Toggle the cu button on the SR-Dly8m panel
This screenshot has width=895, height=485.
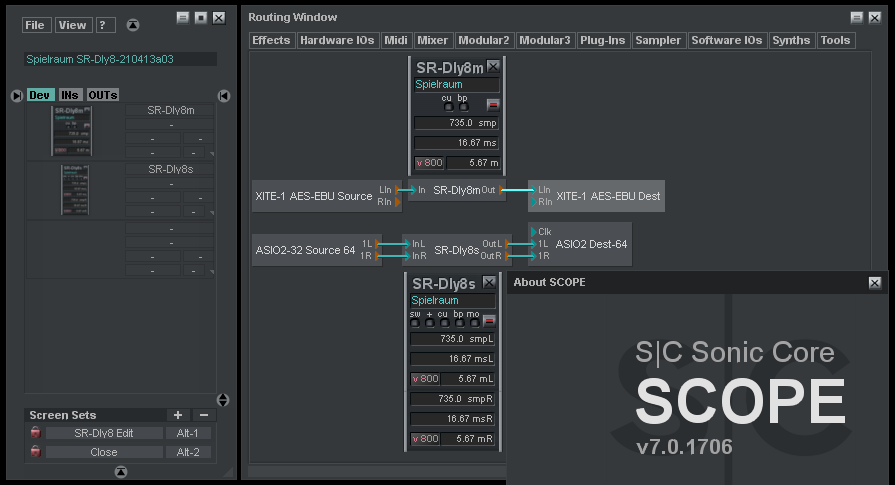449,107
